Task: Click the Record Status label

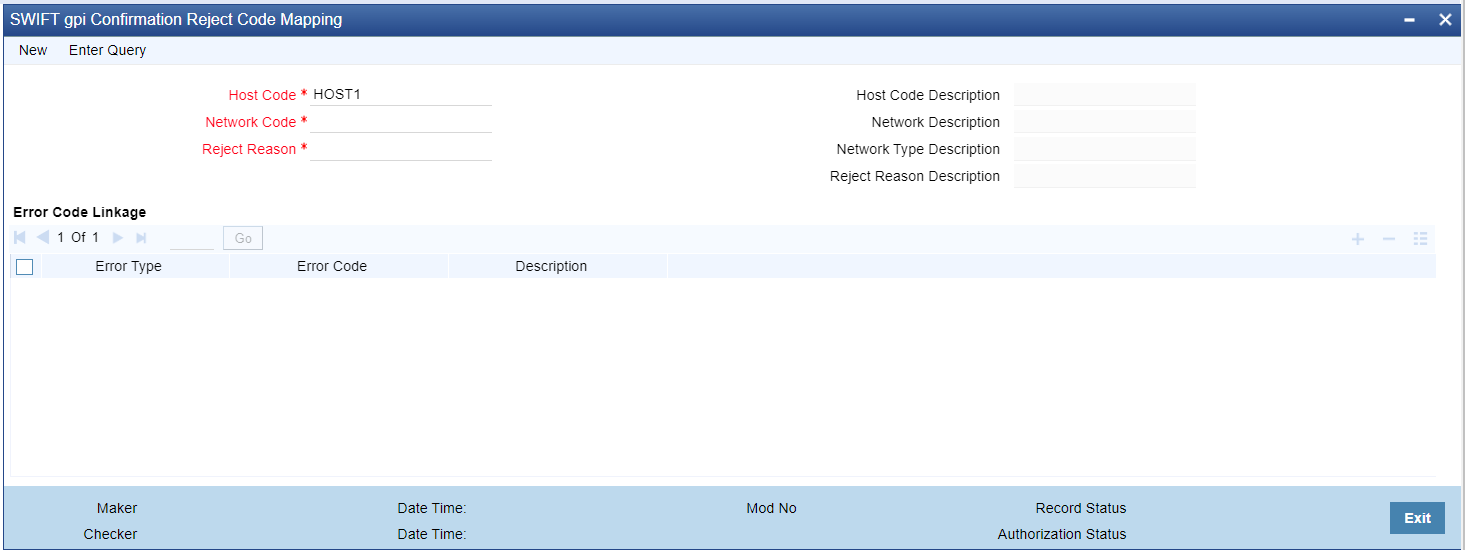Action: click(1081, 508)
